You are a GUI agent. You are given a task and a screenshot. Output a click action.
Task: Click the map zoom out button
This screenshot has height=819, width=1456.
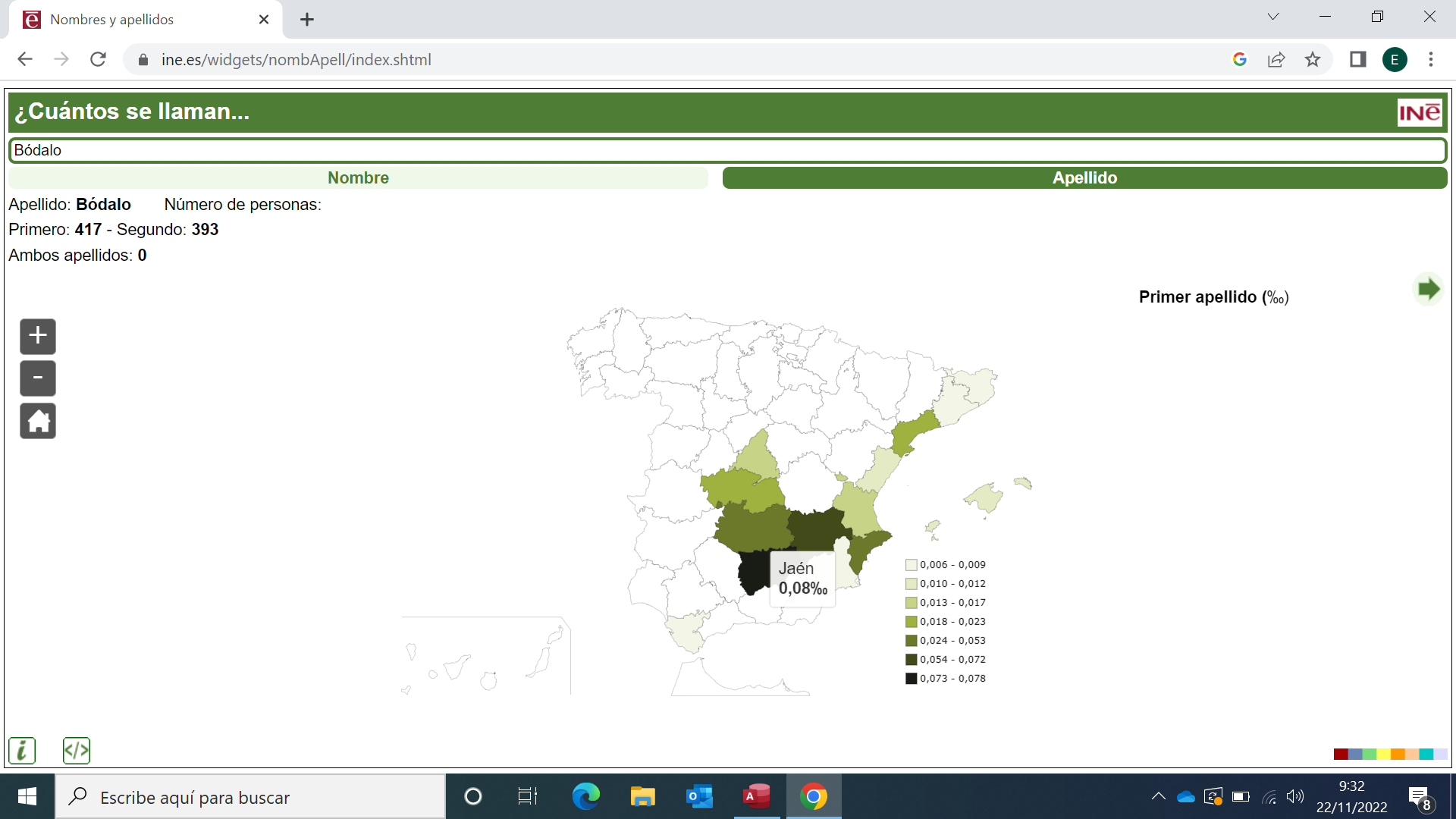pyautogui.click(x=38, y=378)
